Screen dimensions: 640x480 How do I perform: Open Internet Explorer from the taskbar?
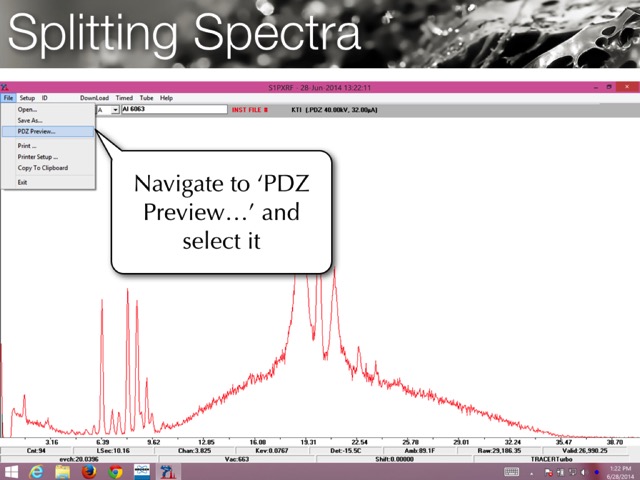(37, 471)
